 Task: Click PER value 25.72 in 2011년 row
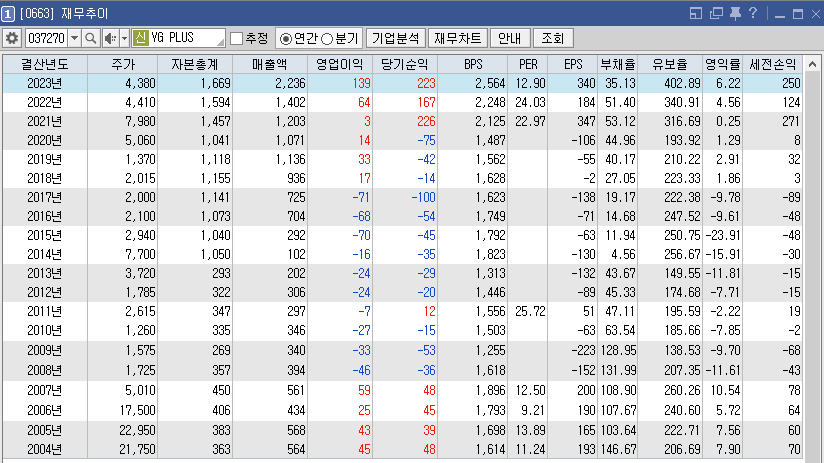pyautogui.click(x=530, y=311)
